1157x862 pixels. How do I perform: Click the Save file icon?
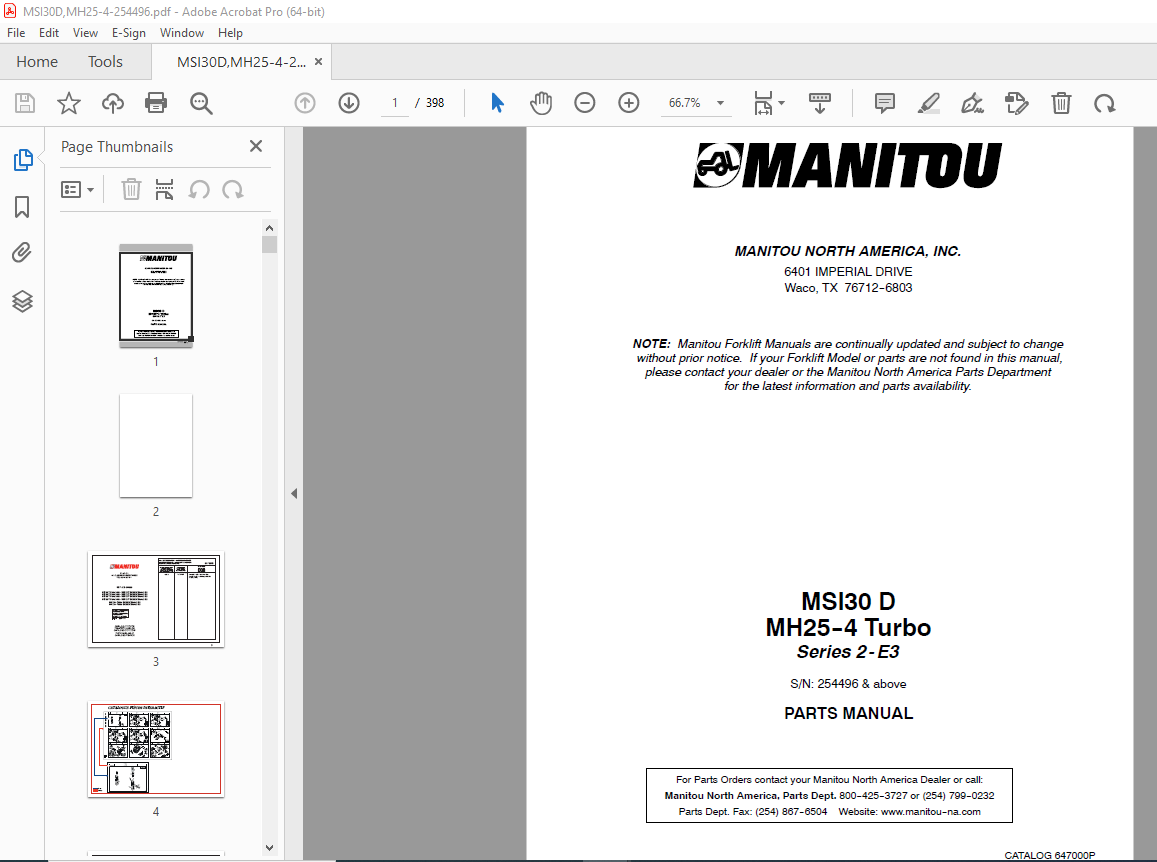25,103
